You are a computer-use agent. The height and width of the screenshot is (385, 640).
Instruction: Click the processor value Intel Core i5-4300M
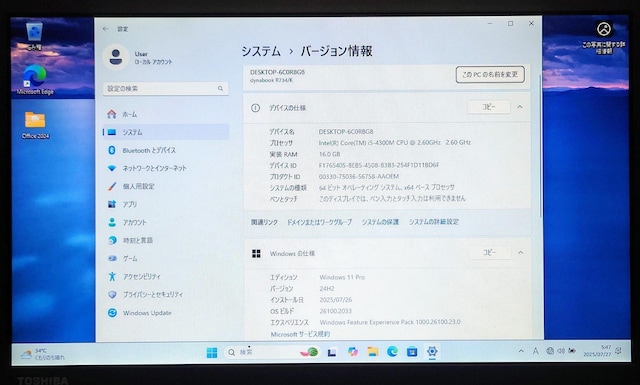[x=394, y=142]
